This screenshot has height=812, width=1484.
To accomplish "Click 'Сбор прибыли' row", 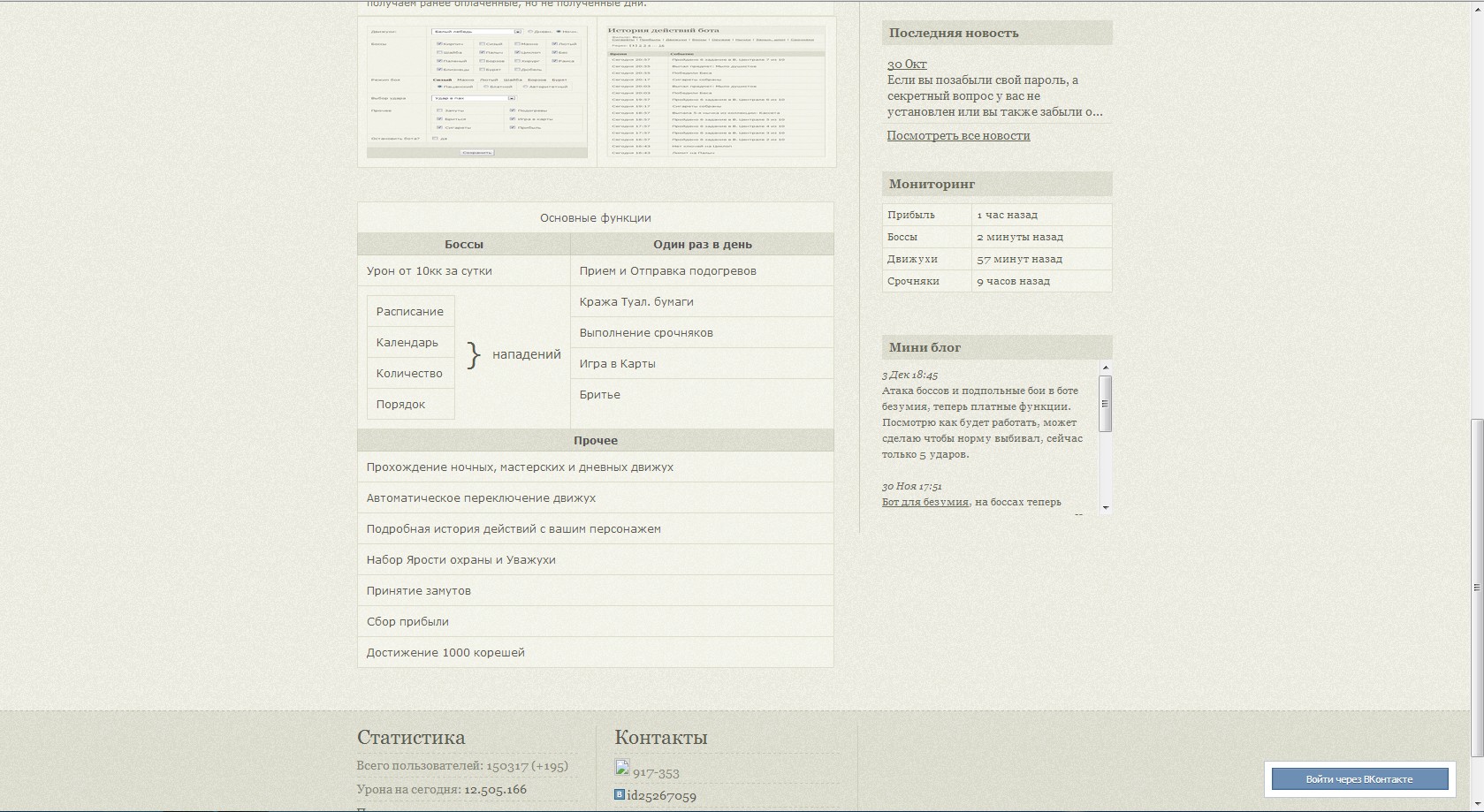I will coord(596,621).
